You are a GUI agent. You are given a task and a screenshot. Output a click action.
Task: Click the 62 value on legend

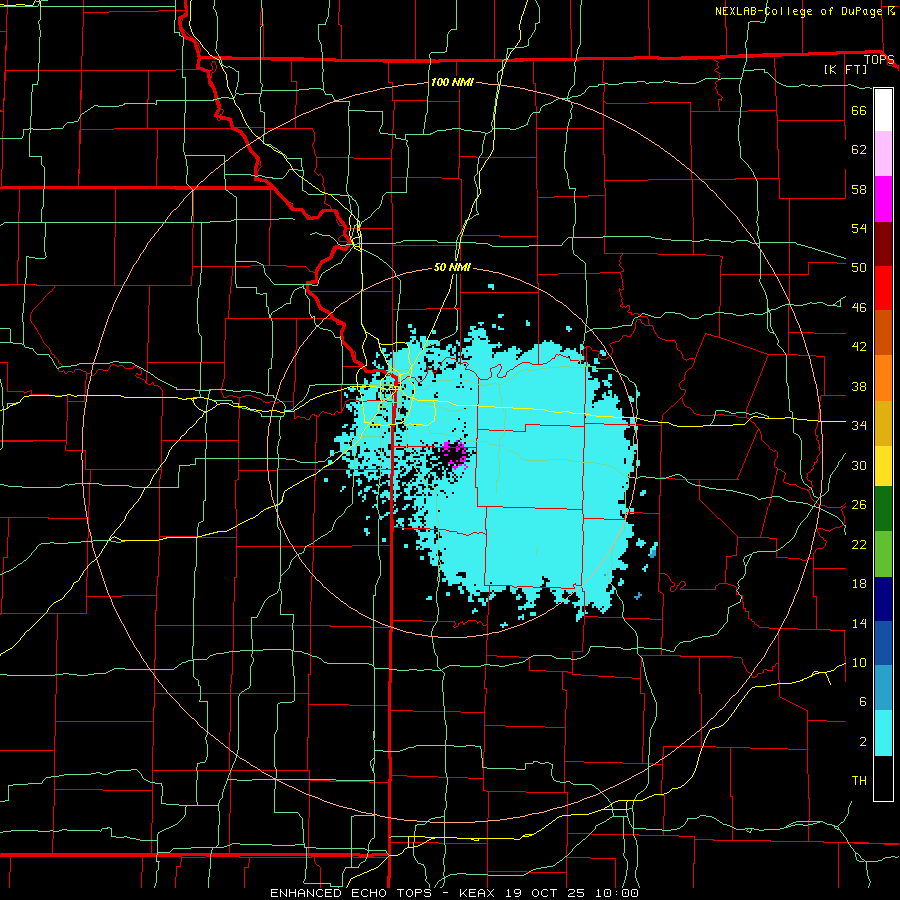pyautogui.click(x=859, y=150)
